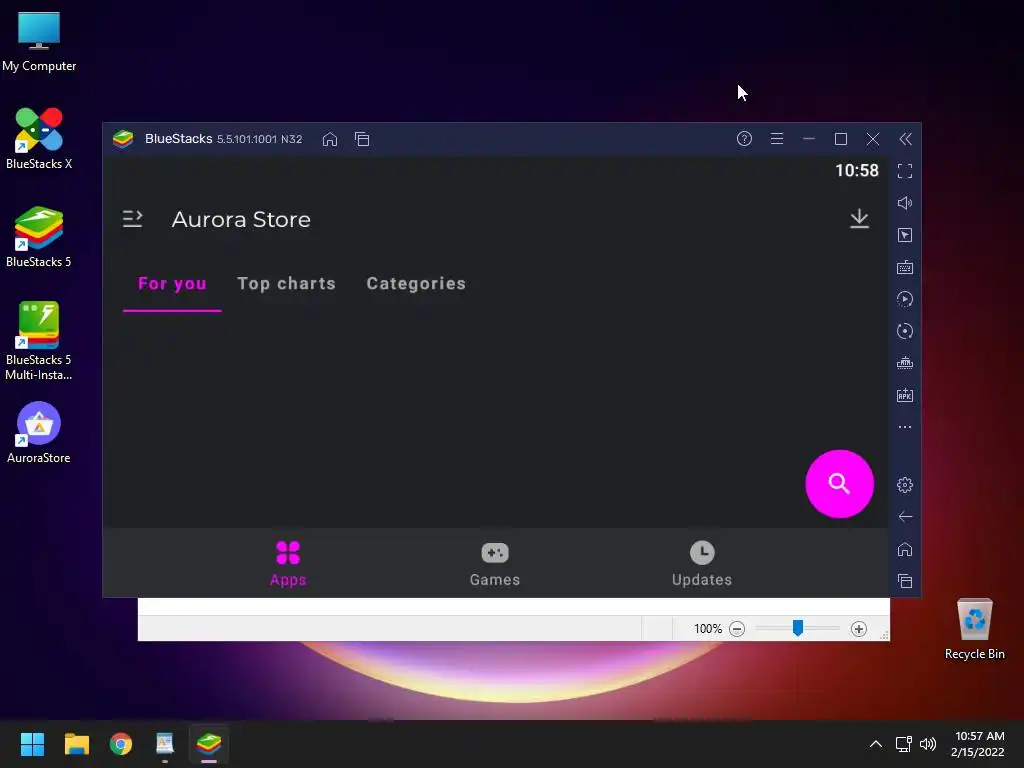This screenshot has width=1024, height=768.
Task: Open the recent apps icon in title bar
Action: click(362, 139)
